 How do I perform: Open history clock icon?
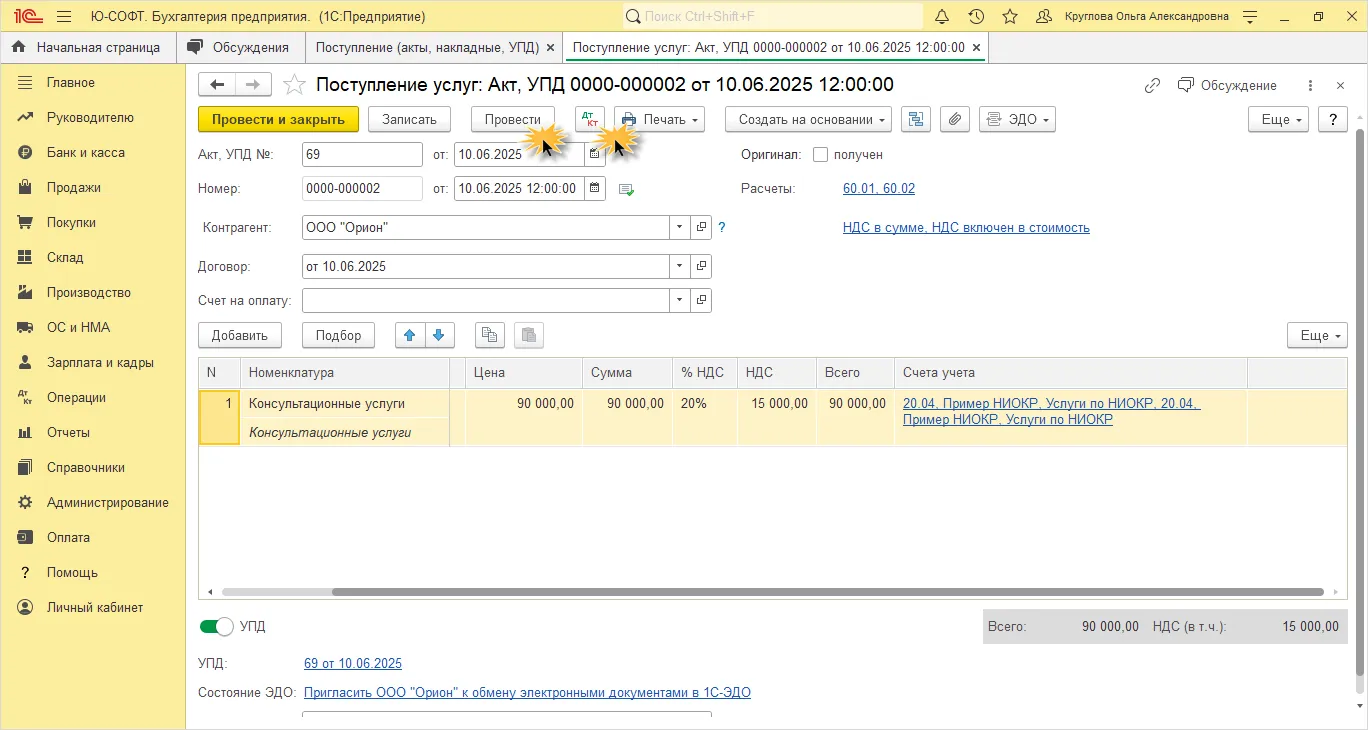coord(976,16)
